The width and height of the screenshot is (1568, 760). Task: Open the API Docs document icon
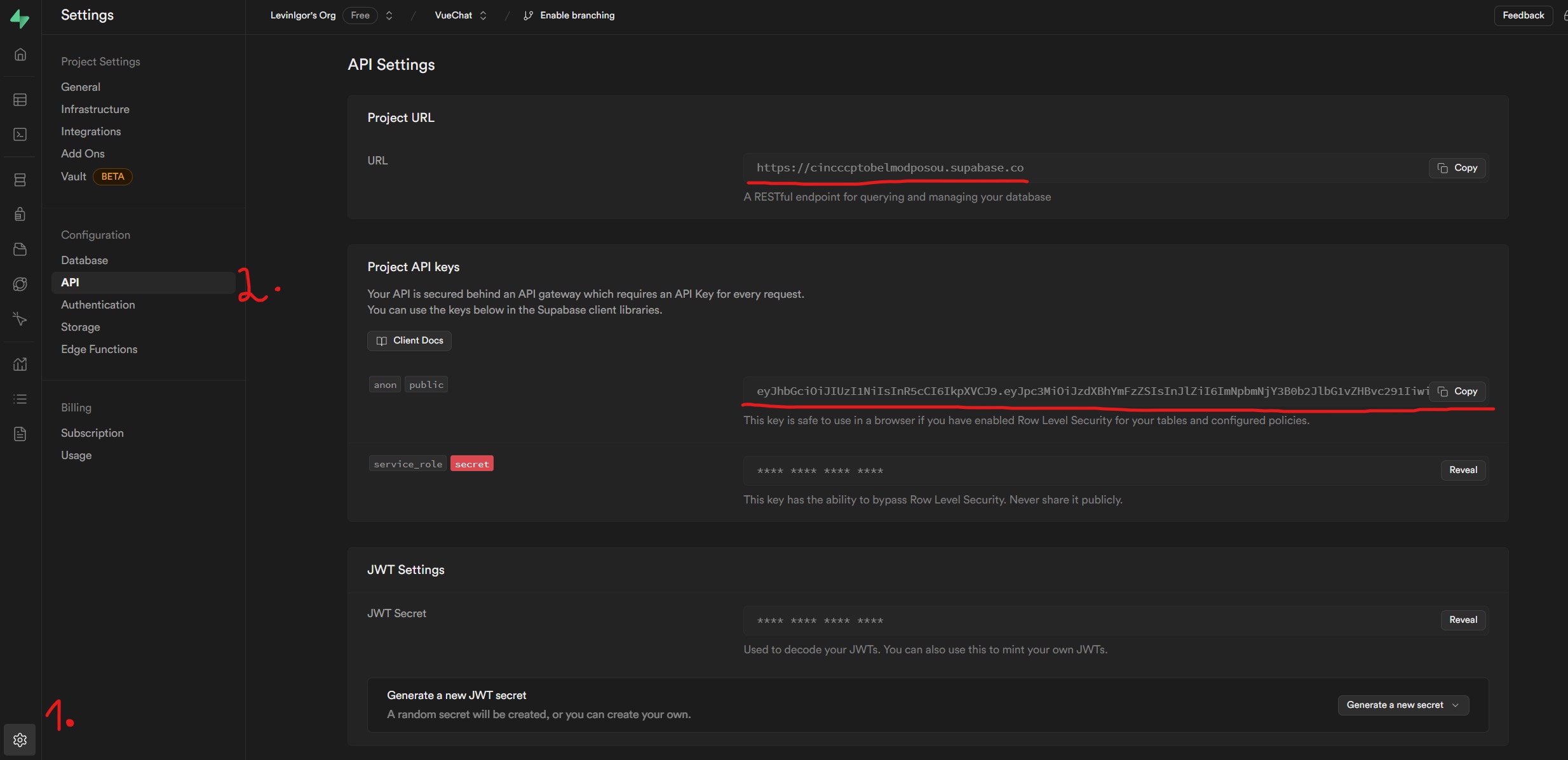coord(20,434)
